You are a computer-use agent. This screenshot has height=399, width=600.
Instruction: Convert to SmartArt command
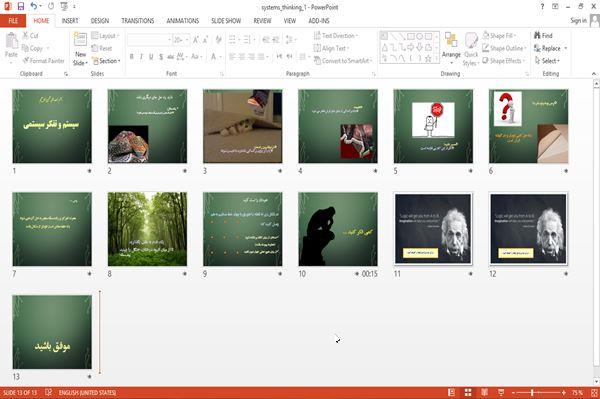(x=343, y=61)
